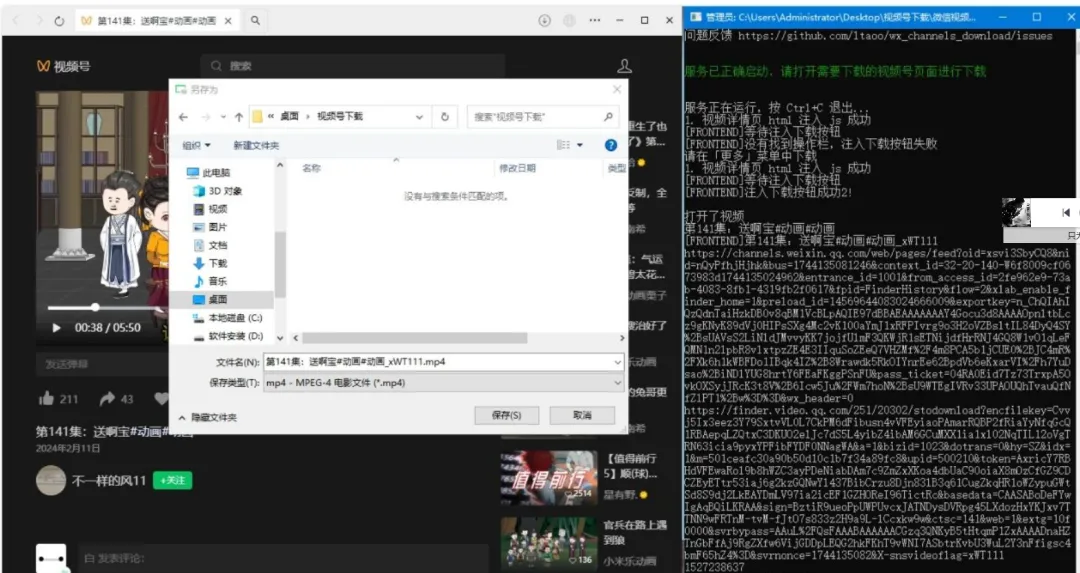
Task: Play the video in 视频号
Action: 56,328
